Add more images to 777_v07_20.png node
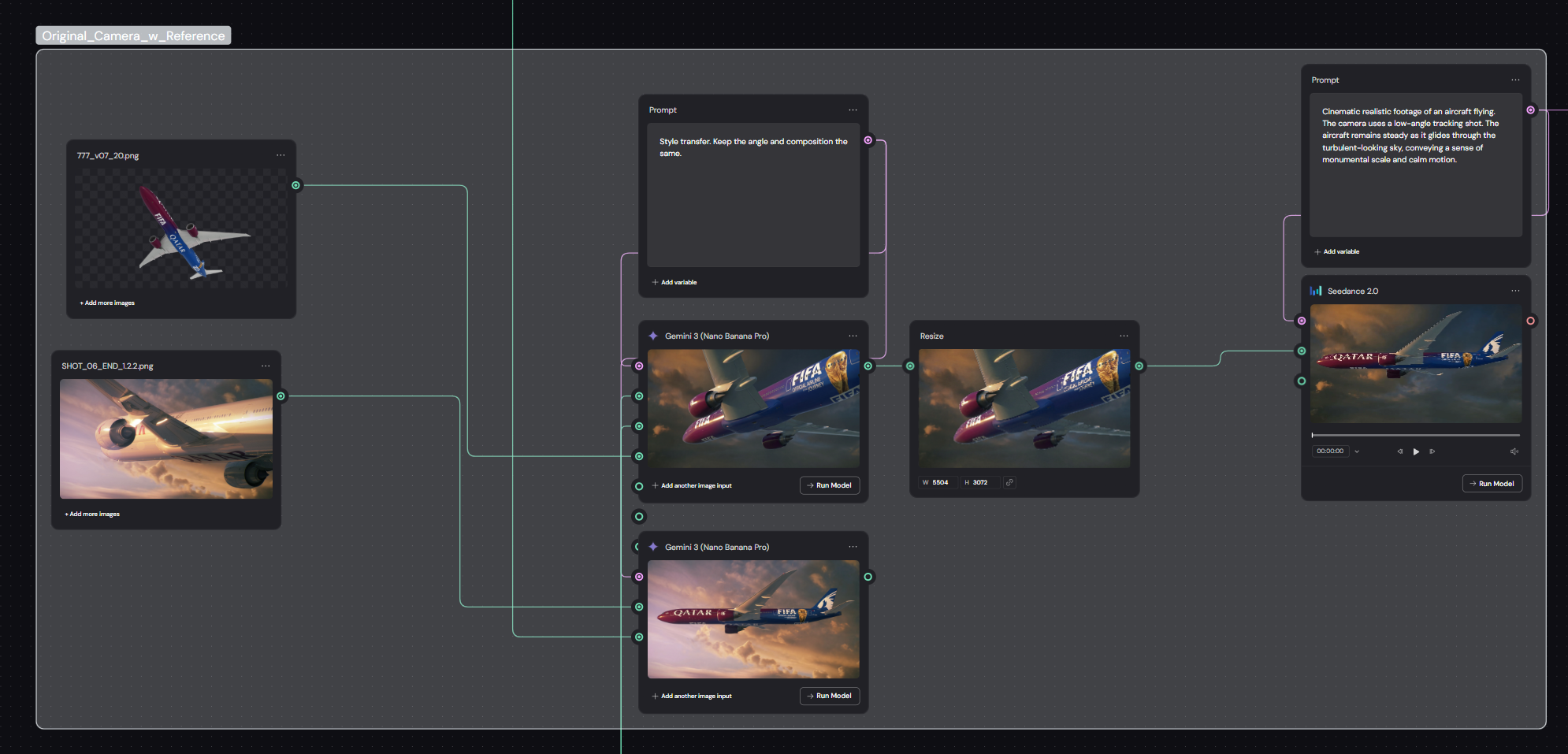The image size is (1568, 754). (107, 303)
